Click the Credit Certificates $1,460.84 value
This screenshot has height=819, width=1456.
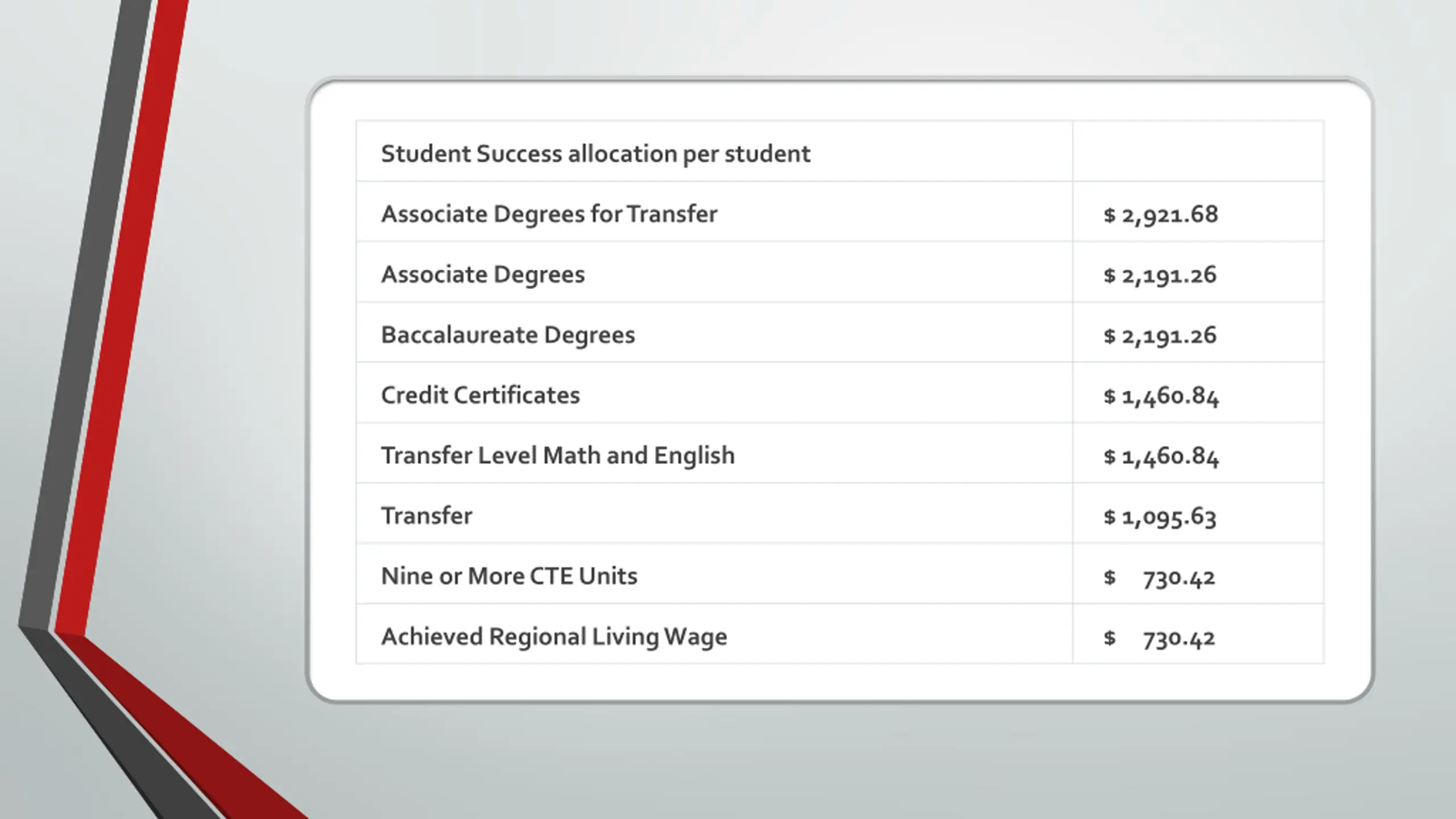point(1161,396)
